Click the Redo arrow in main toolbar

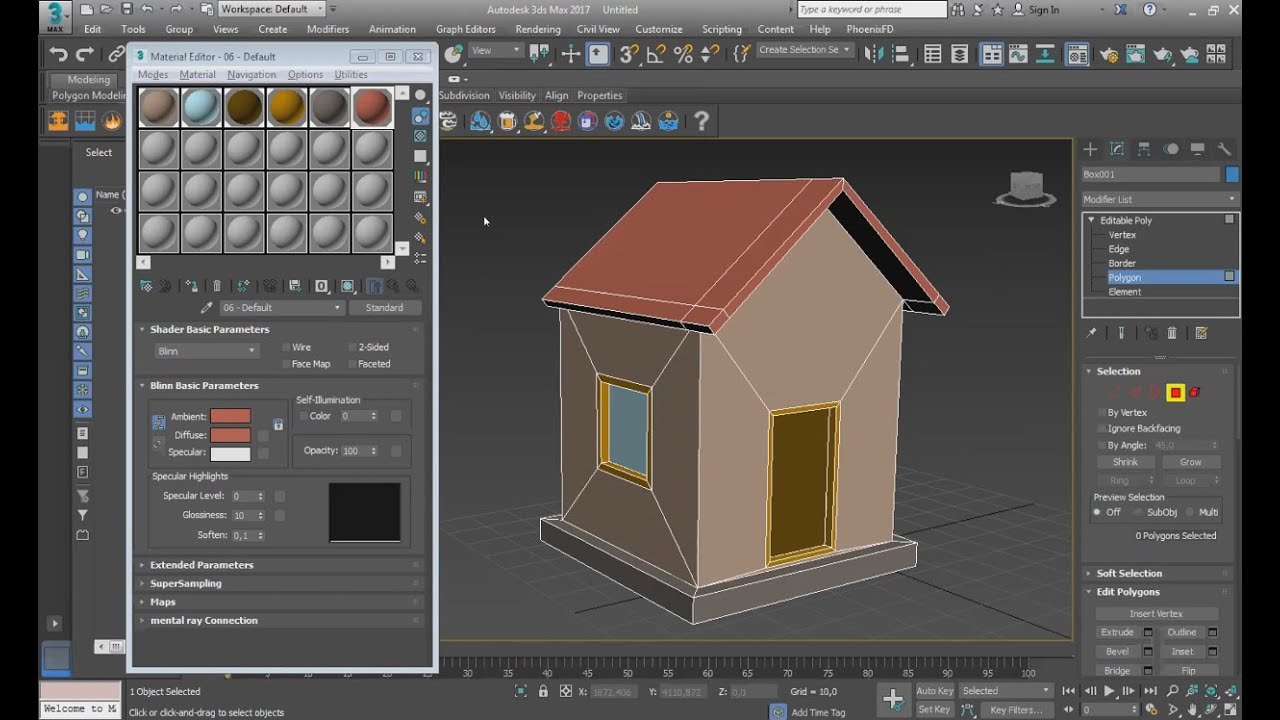tap(87, 55)
